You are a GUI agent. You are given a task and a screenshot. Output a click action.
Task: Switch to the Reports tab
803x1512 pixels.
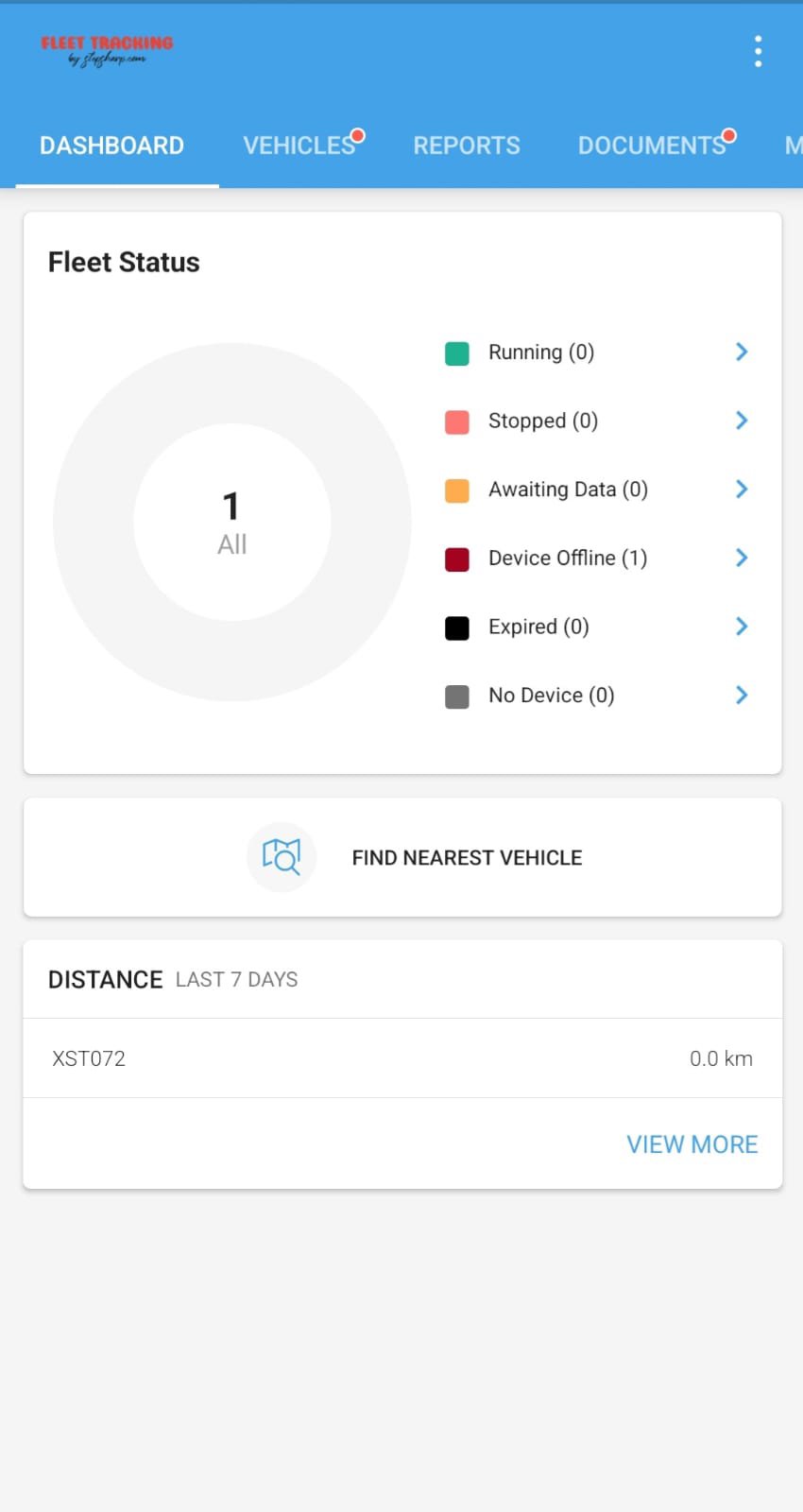467,145
